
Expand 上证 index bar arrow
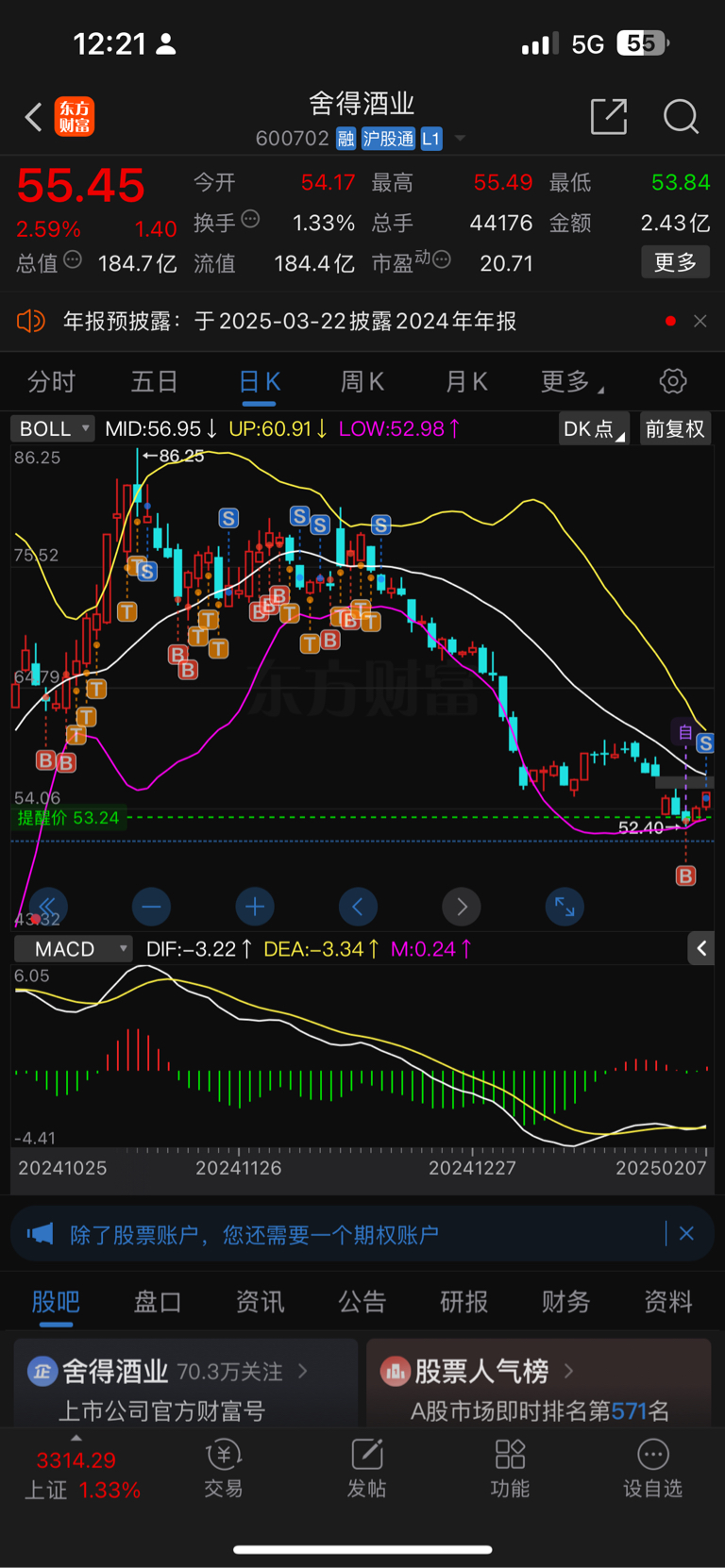[76, 1438]
